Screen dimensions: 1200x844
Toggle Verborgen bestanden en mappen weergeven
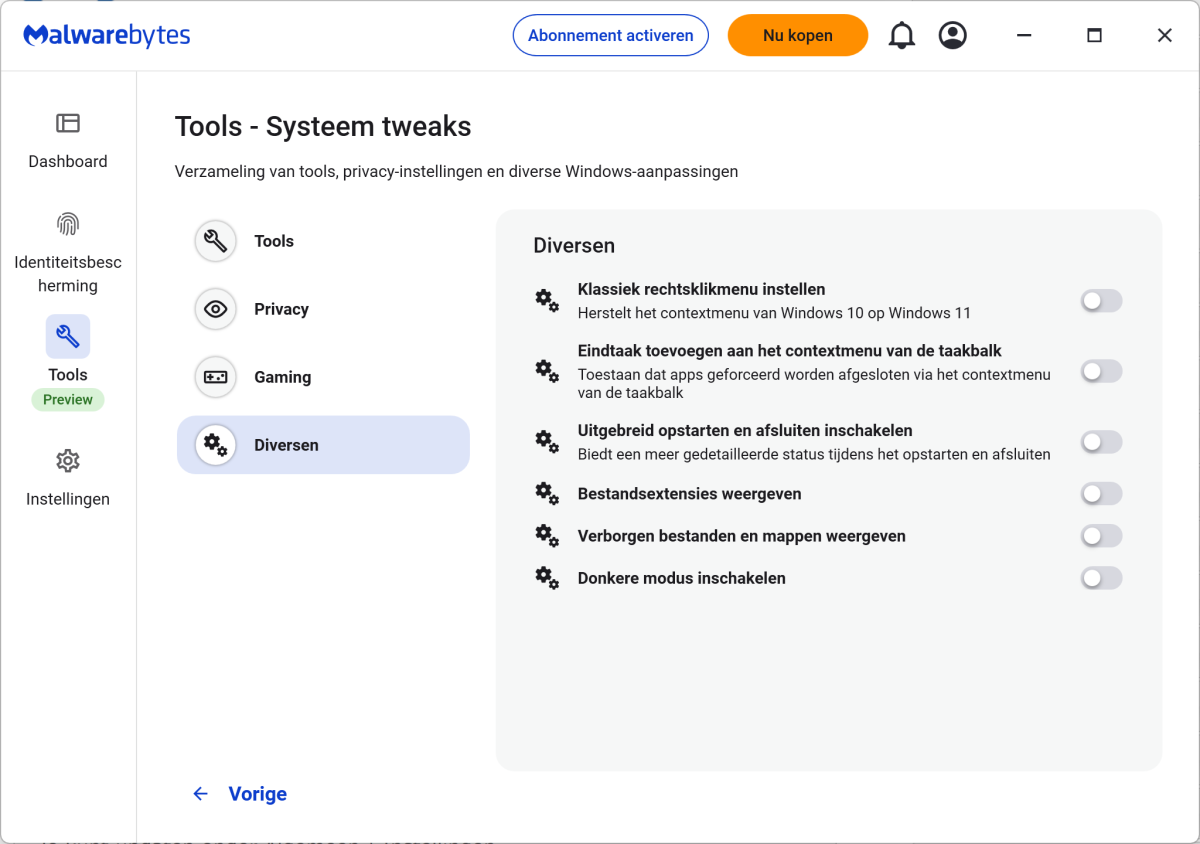1101,536
